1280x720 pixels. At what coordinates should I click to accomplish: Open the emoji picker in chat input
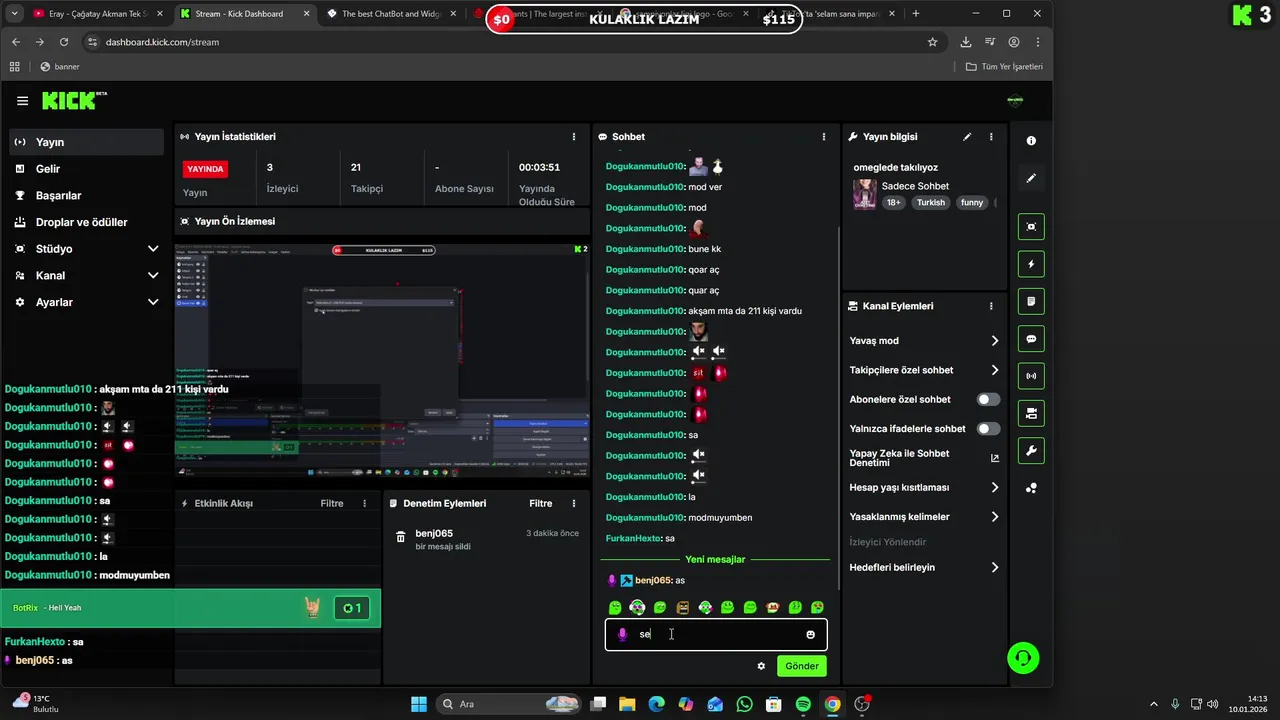click(810, 635)
